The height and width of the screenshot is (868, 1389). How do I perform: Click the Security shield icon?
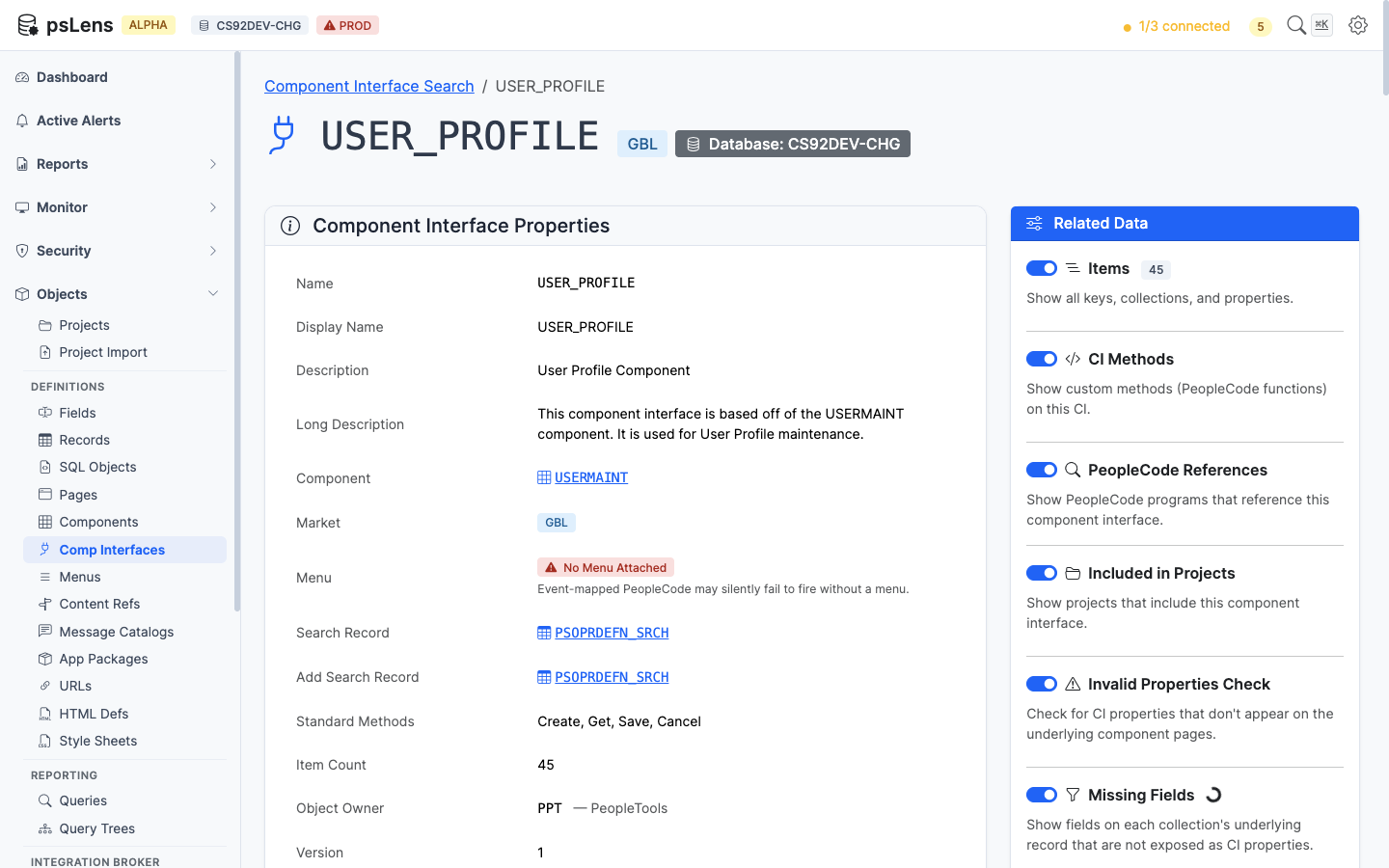pos(22,251)
